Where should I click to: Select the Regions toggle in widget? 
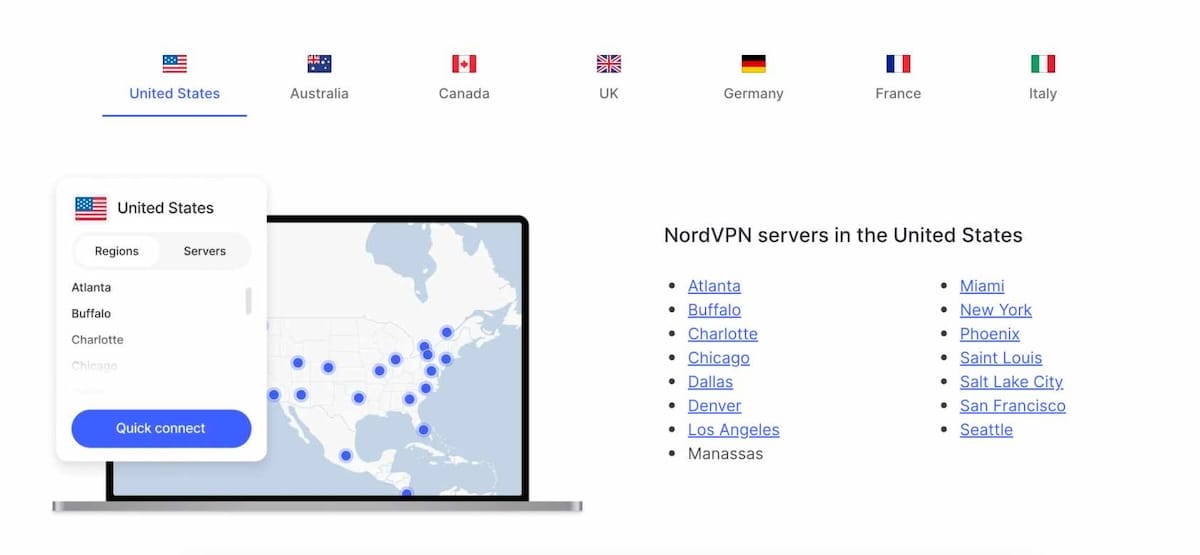pos(117,251)
